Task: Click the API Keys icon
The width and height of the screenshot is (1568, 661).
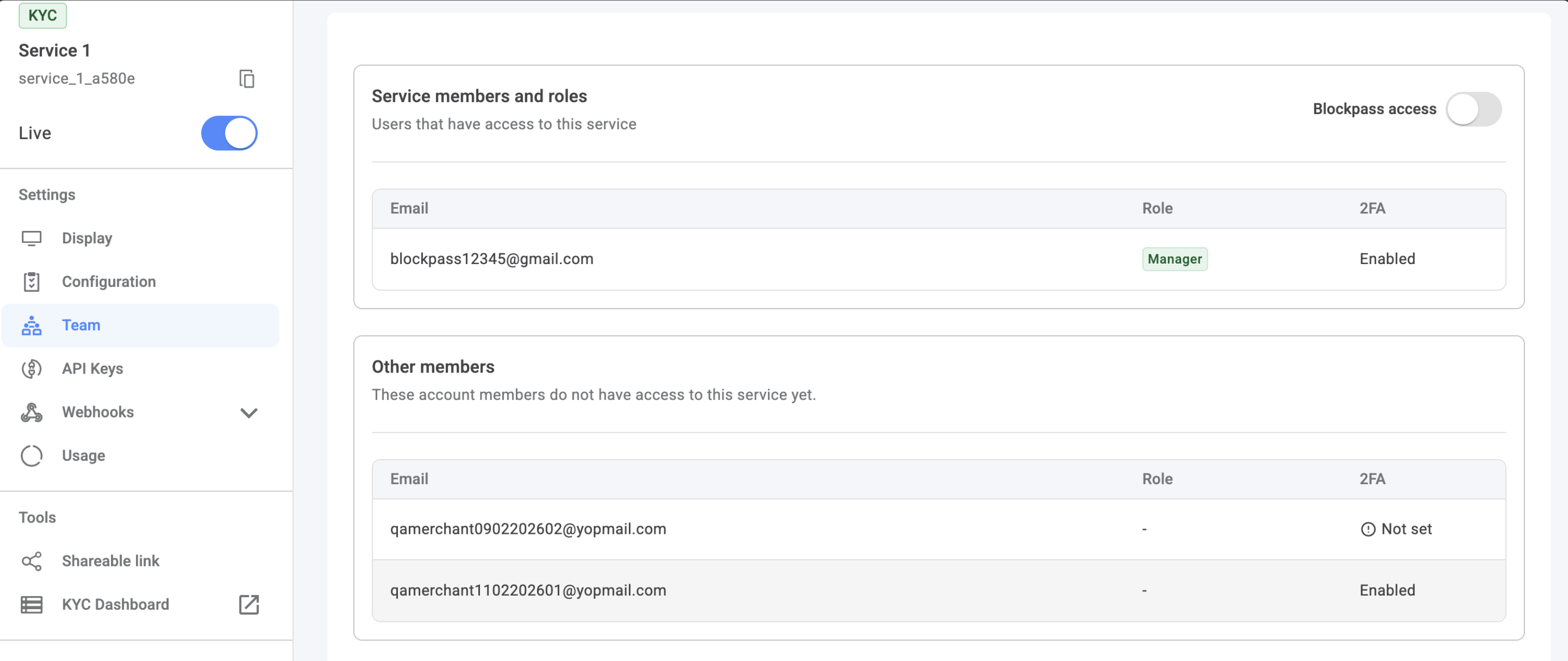Action: (x=31, y=369)
